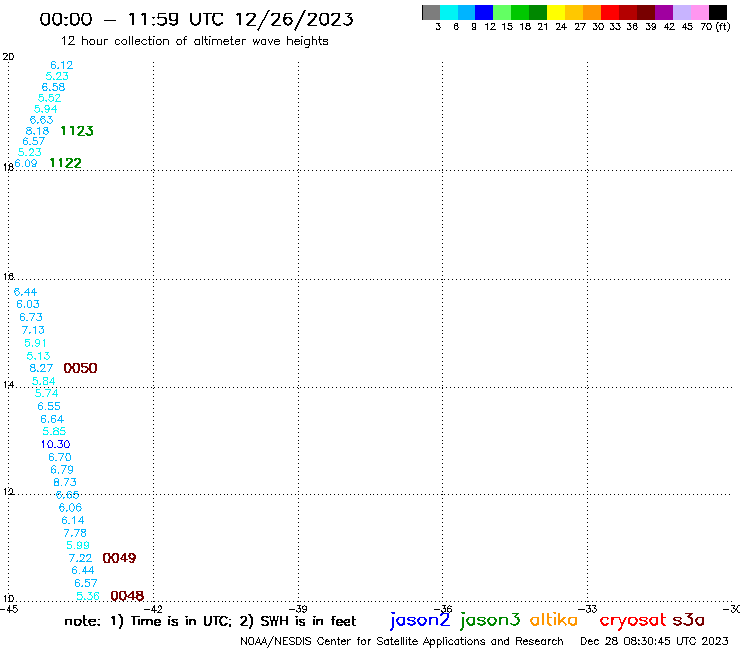Click the 70 (ft) scale label
This screenshot has height=650, width=740.
pyautogui.click(x=715, y=26)
